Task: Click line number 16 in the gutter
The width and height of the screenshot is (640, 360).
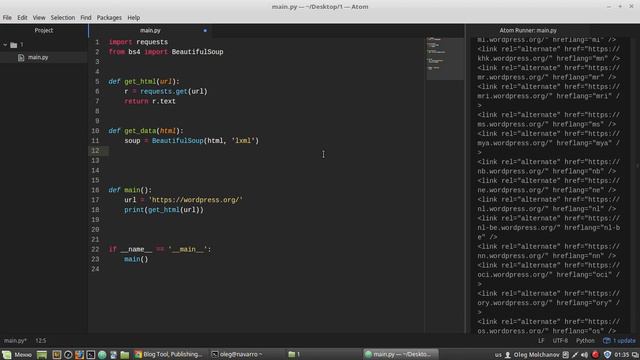Action: pos(95,190)
